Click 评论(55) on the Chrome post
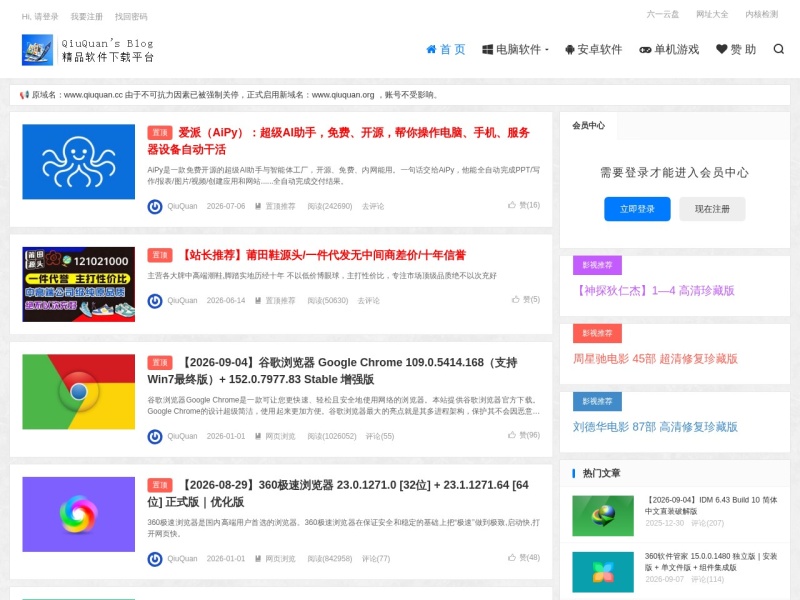This screenshot has width=800, height=600. 380,437
